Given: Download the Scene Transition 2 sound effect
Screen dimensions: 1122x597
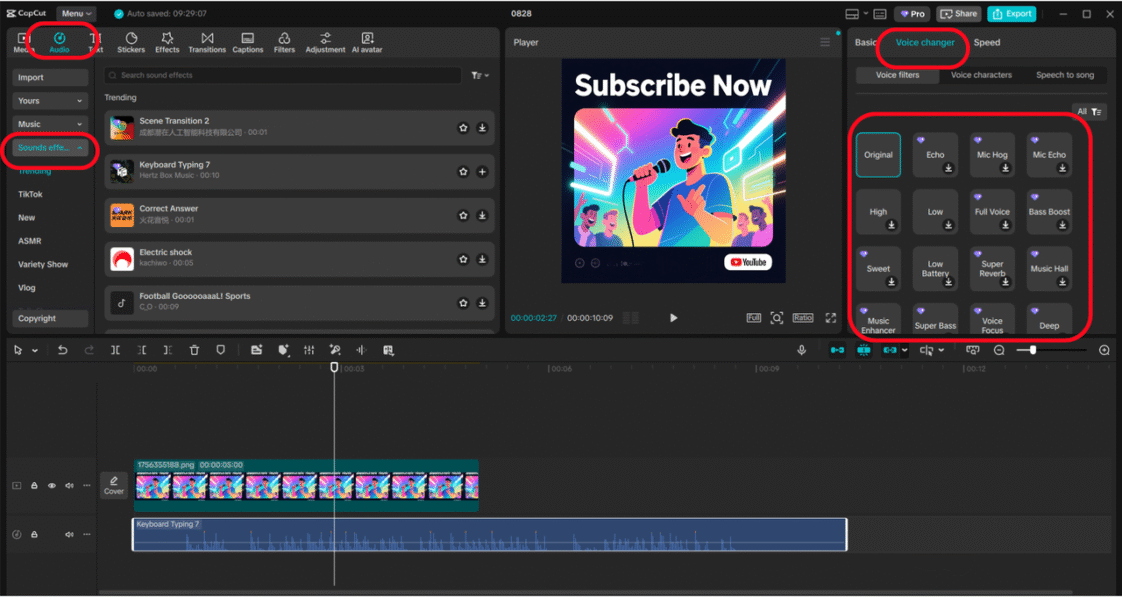Looking at the screenshot, I should (x=482, y=128).
